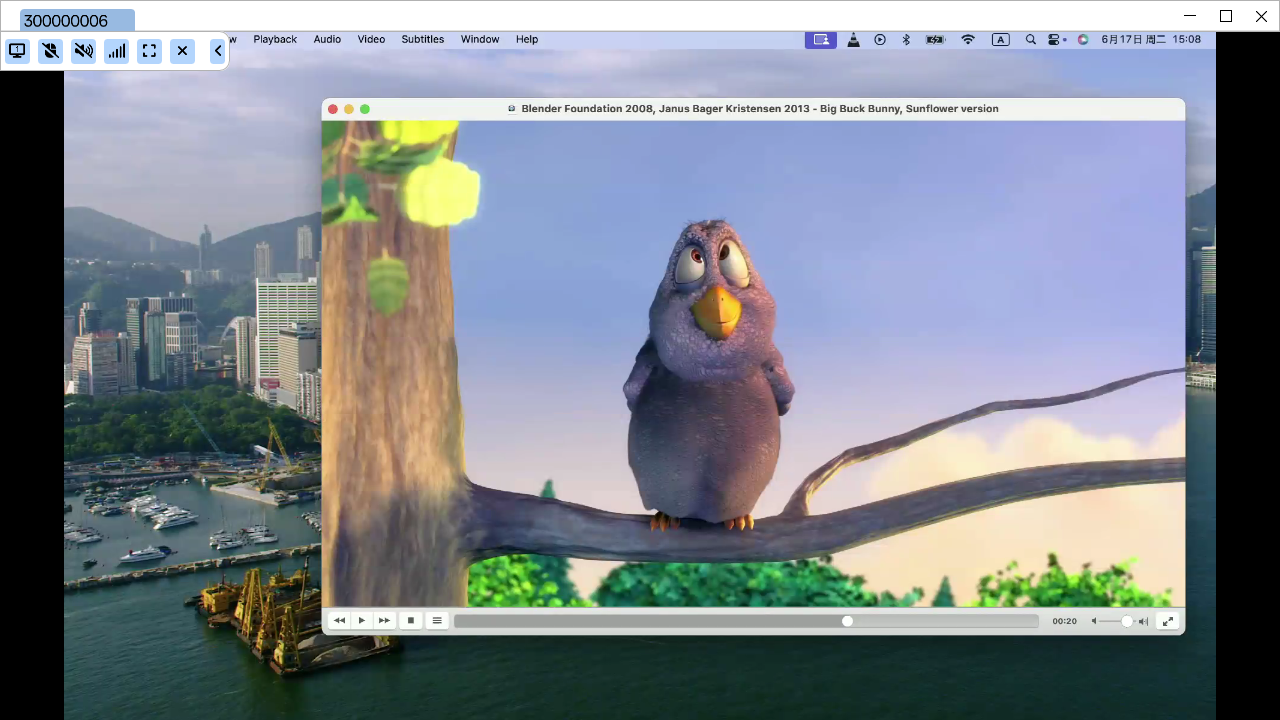The width and height of the screenshot is (1280, 720).
Task: Open Spotlight search magnifier icon
Action: tap(1031, 40)
